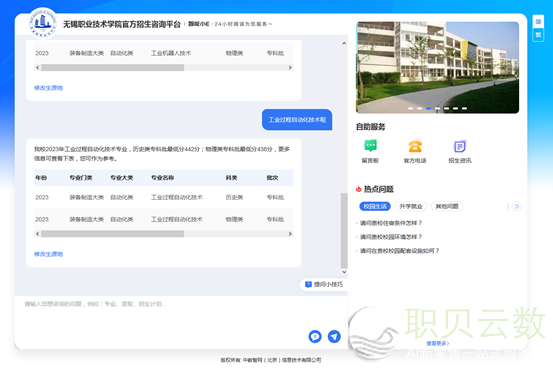Select the 其他问题 hot-question tab
553x368 pixels.
447,206
